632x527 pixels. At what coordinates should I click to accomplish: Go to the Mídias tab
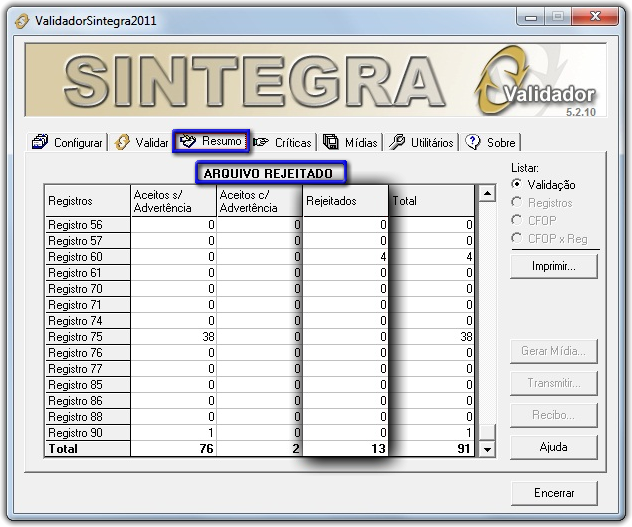point(351,142)
